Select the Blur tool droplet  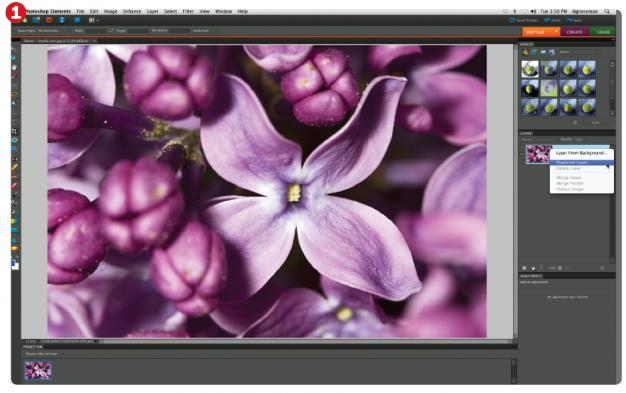(14, 241)
